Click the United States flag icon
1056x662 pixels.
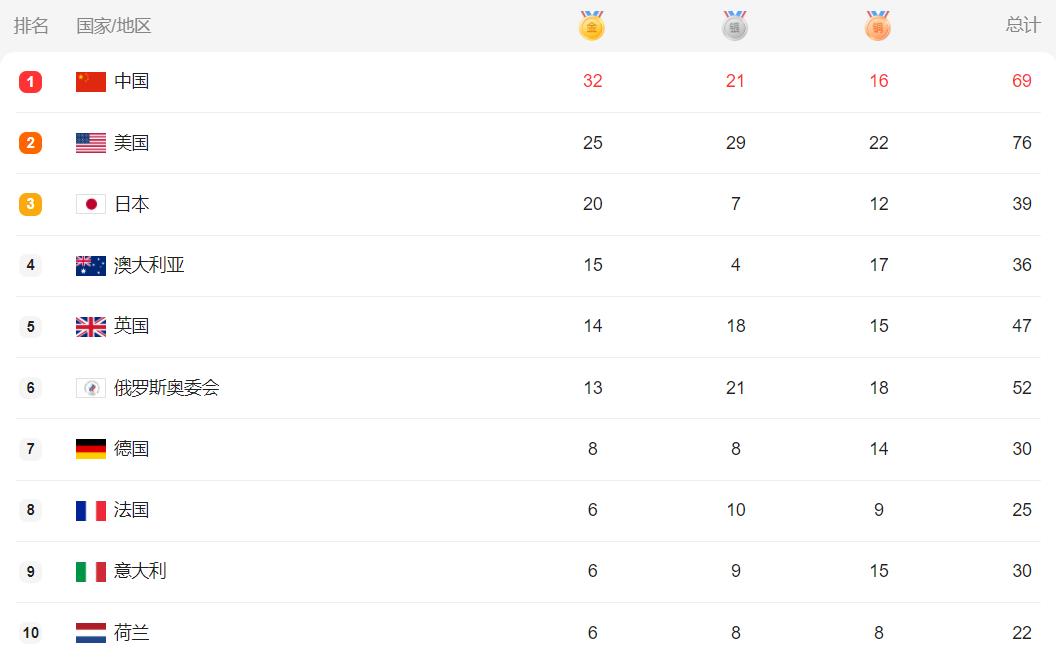[91, 143]
